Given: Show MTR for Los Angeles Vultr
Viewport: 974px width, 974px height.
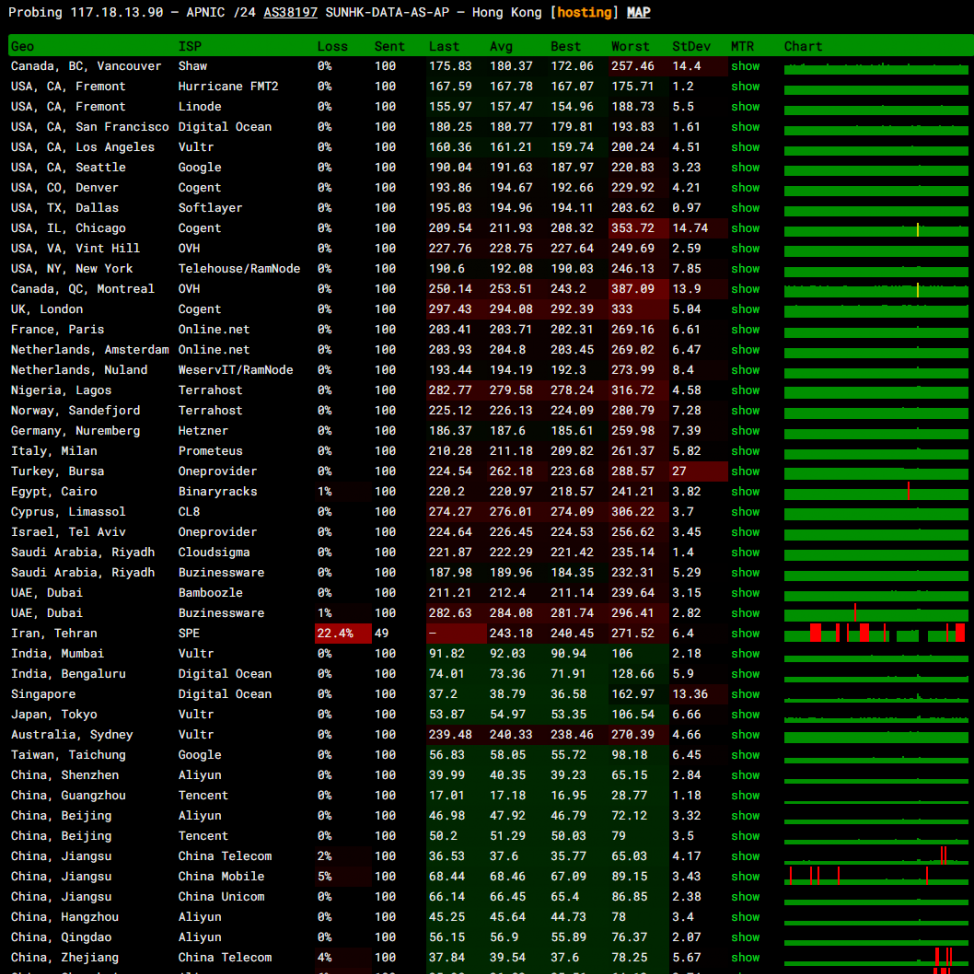Looking at the screenshot, I should (745, 147).
